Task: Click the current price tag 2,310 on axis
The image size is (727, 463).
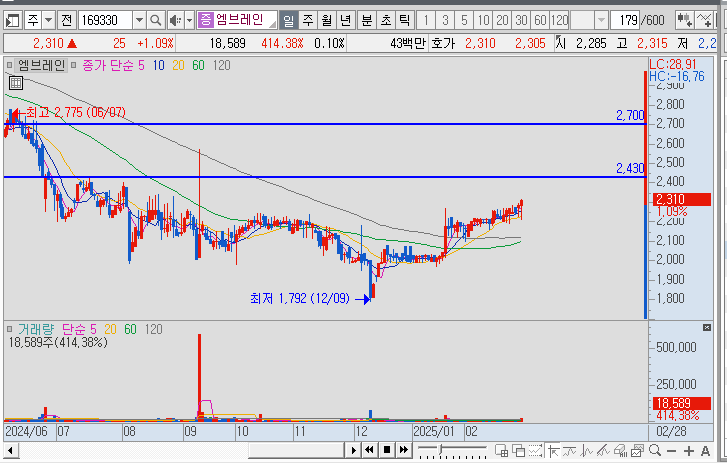Action: (682, 199)
